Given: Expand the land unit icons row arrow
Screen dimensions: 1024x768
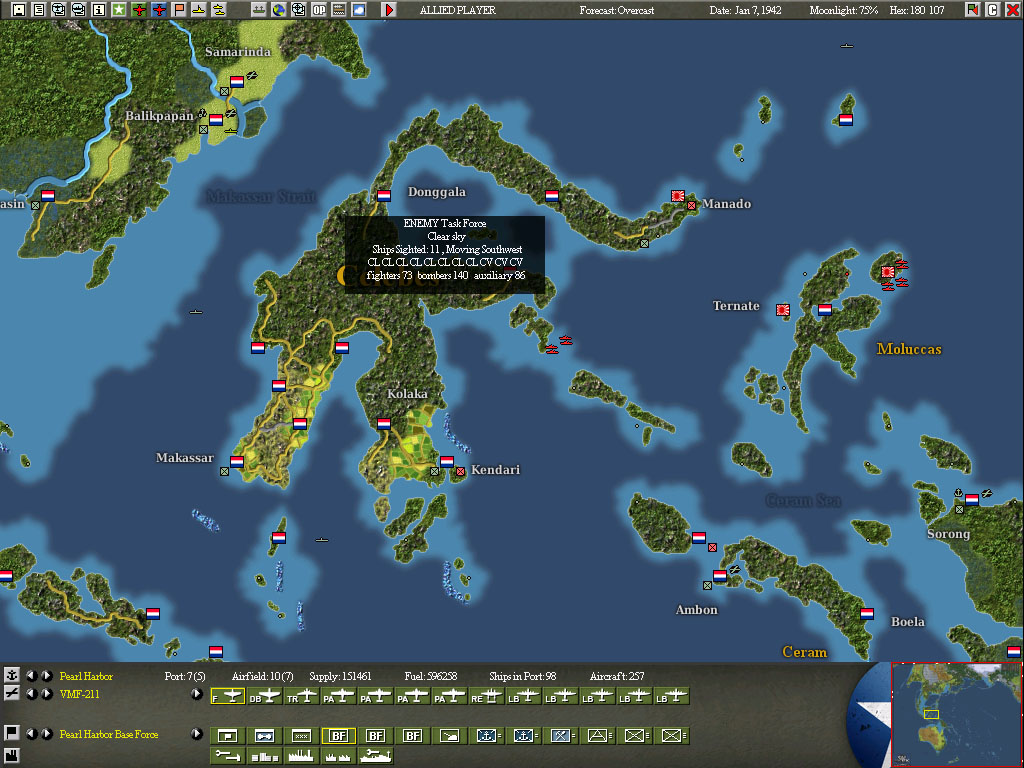Looking at the screenshot, I should (197, 733).
